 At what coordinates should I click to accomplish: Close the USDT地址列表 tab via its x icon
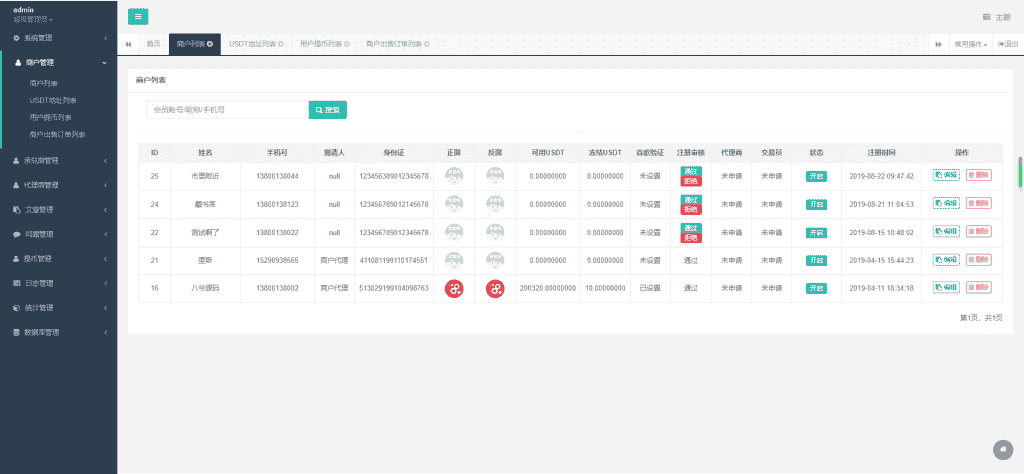(281, 44)
